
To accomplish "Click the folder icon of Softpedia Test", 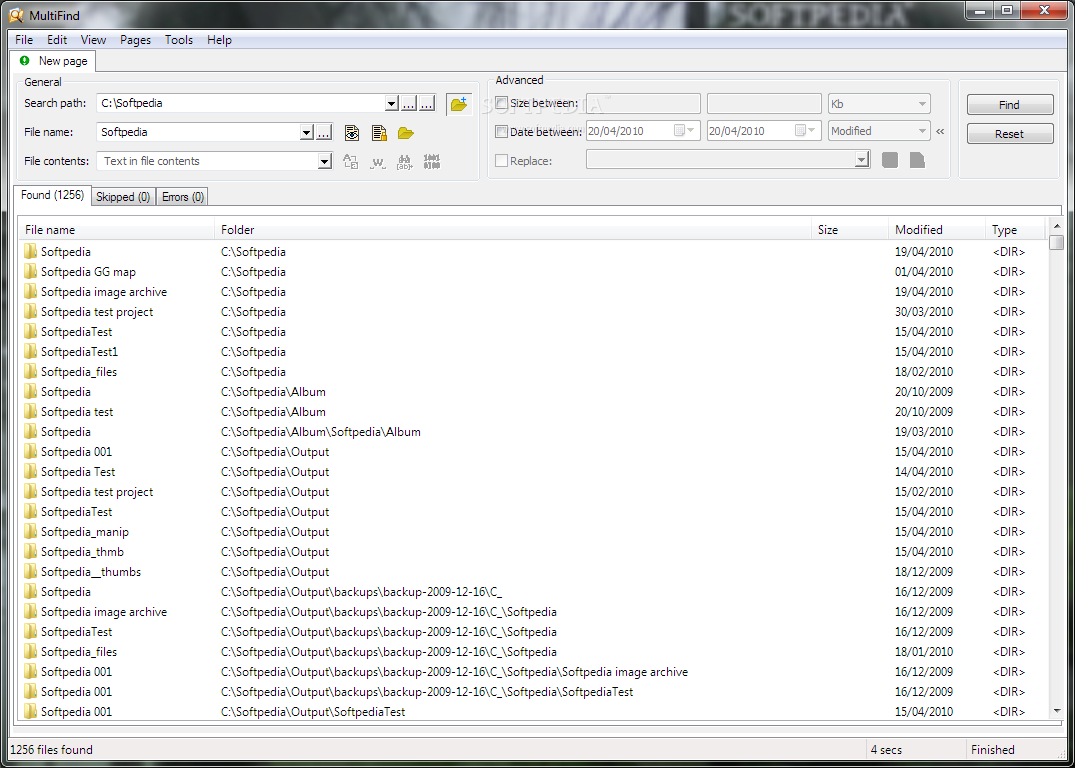I will tap(30, 472).
